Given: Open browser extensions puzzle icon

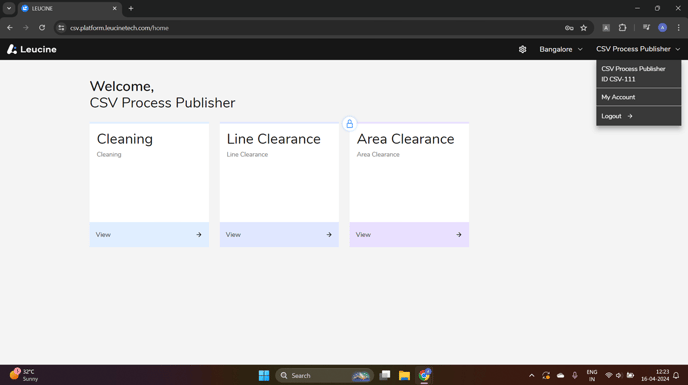Looking at the screenshot, I should click(x=622, y=28).
